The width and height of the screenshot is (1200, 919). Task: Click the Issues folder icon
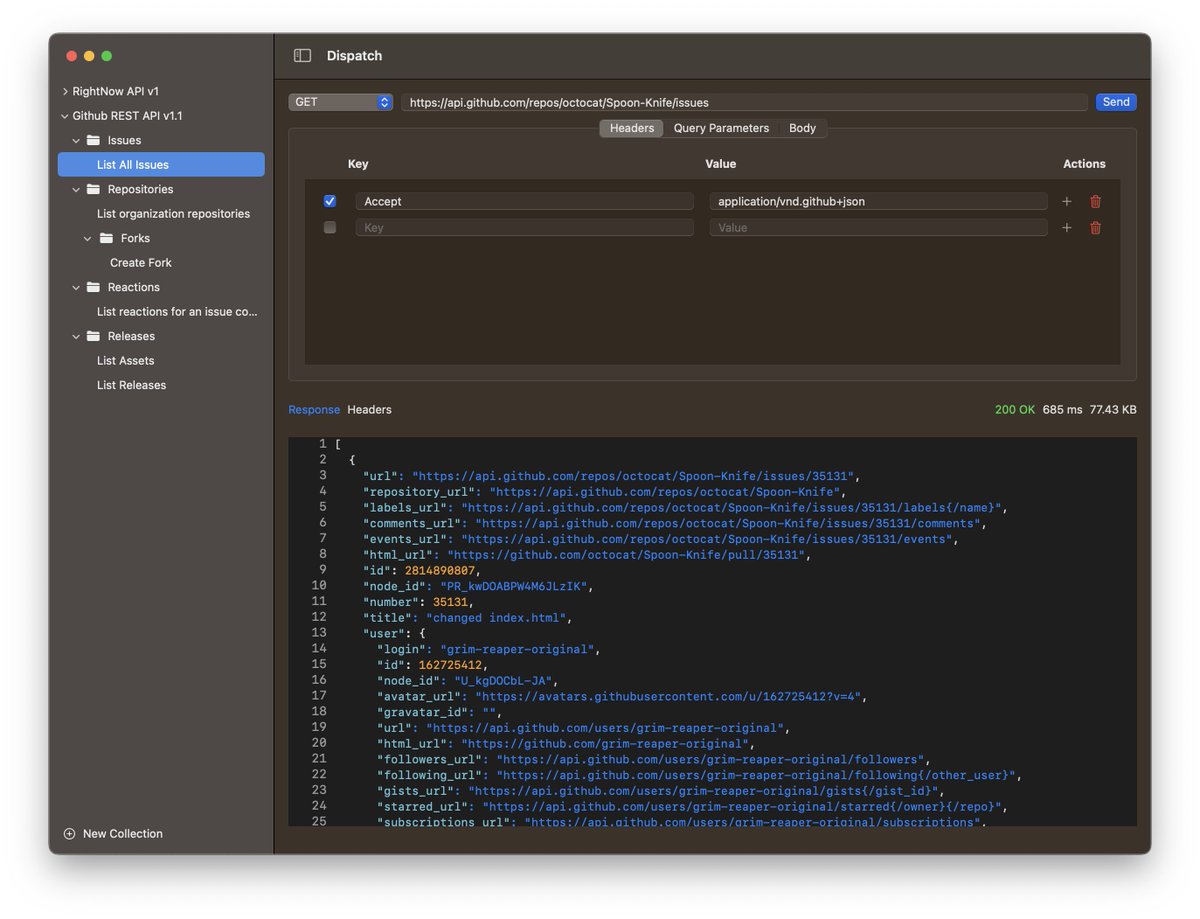(x=91, y=140)
